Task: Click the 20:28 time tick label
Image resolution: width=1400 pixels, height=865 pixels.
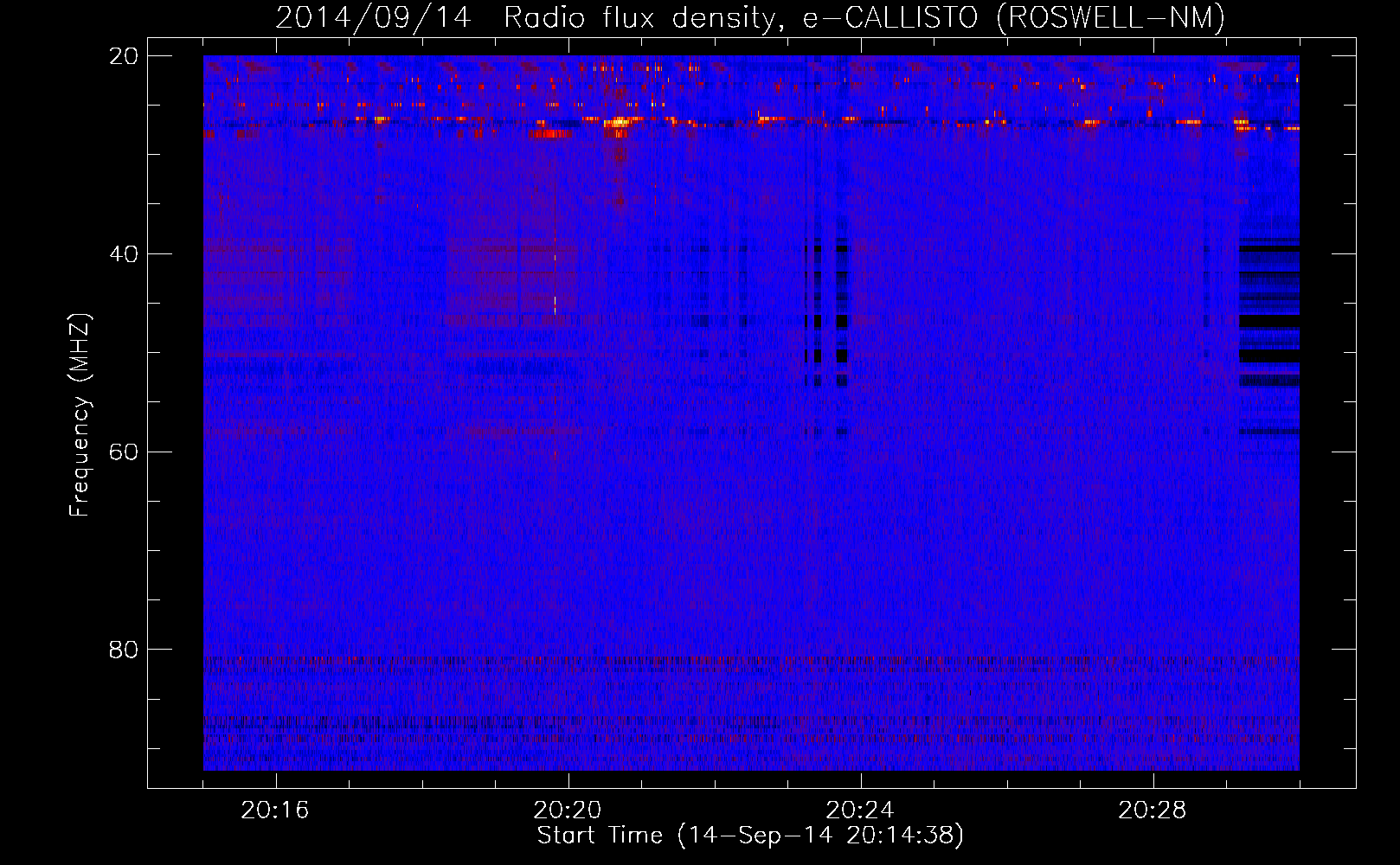Action: coord(1153,811)
